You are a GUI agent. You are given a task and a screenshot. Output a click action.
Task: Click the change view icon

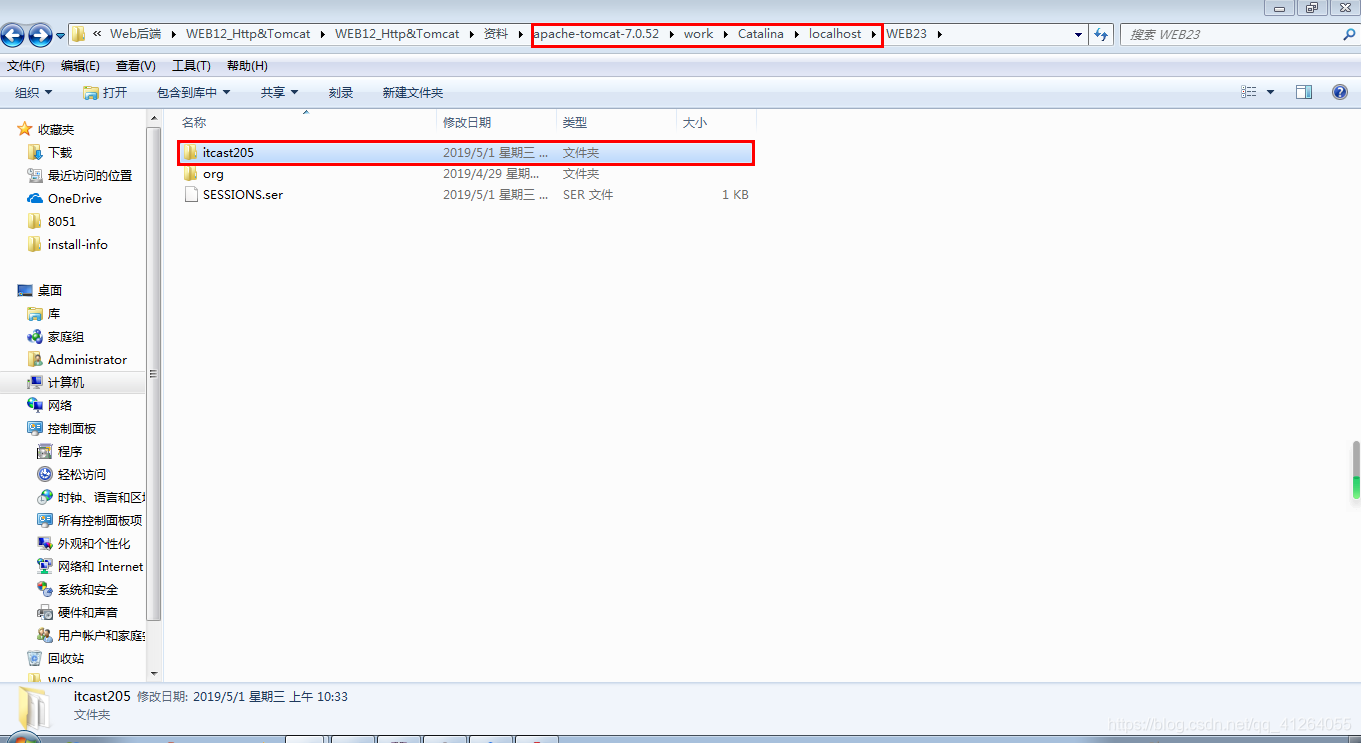[1249, 92]
